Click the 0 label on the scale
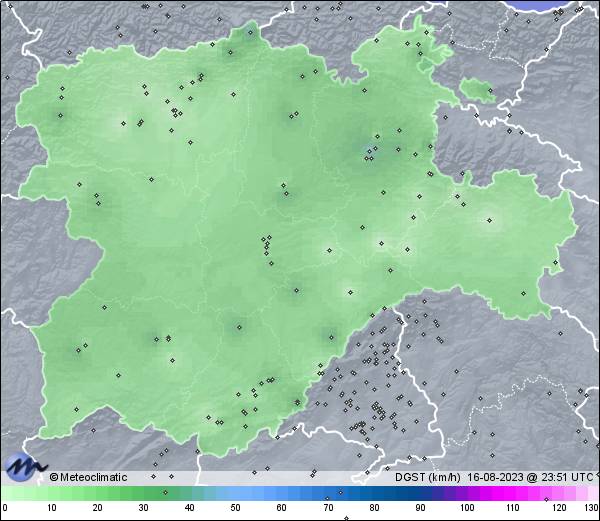The width and height of the screenshot is (600, 521). click(5, 508)
